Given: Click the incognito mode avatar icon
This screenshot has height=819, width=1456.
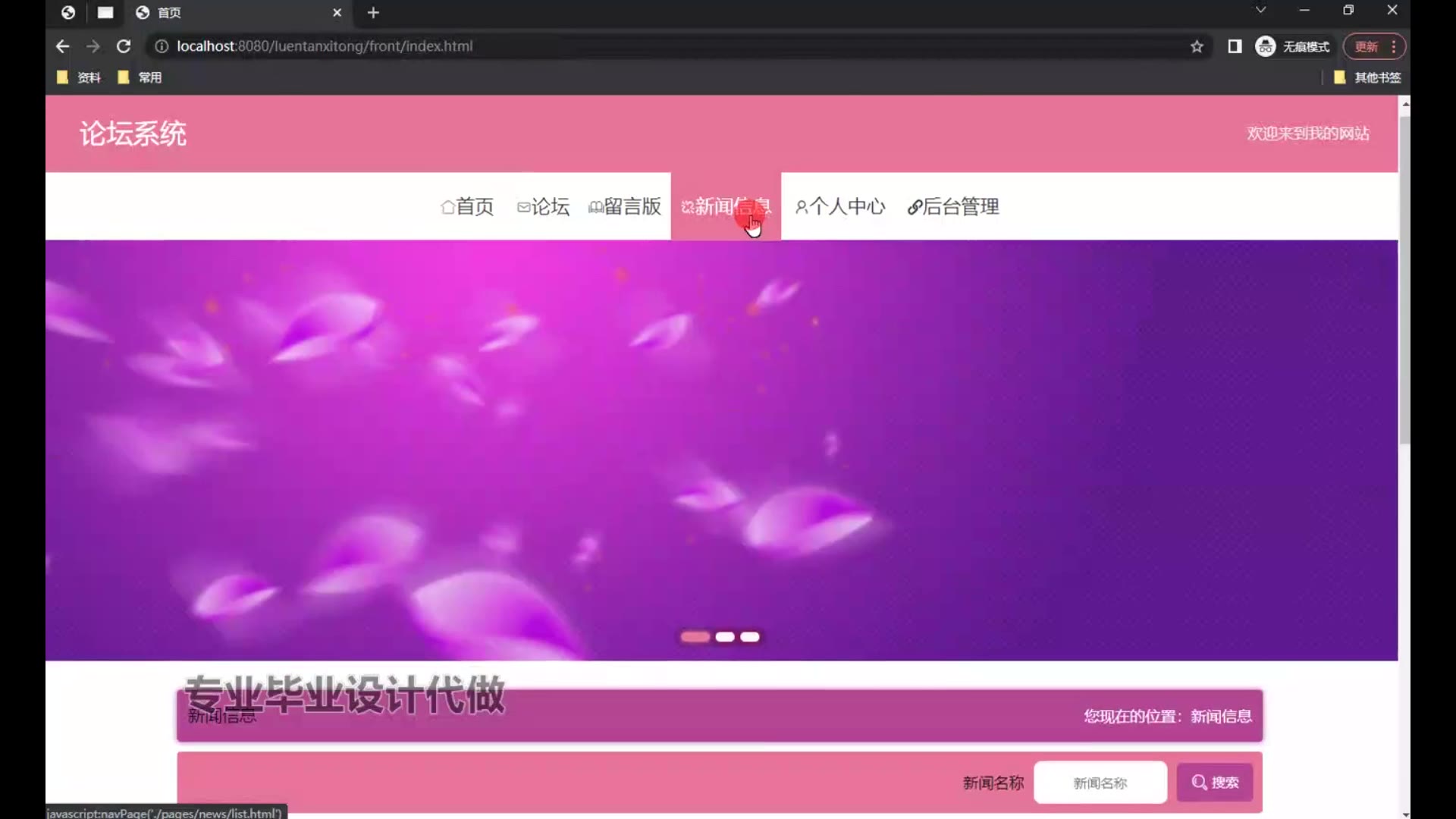Looking at the screenshot, I should [1265, 46].
